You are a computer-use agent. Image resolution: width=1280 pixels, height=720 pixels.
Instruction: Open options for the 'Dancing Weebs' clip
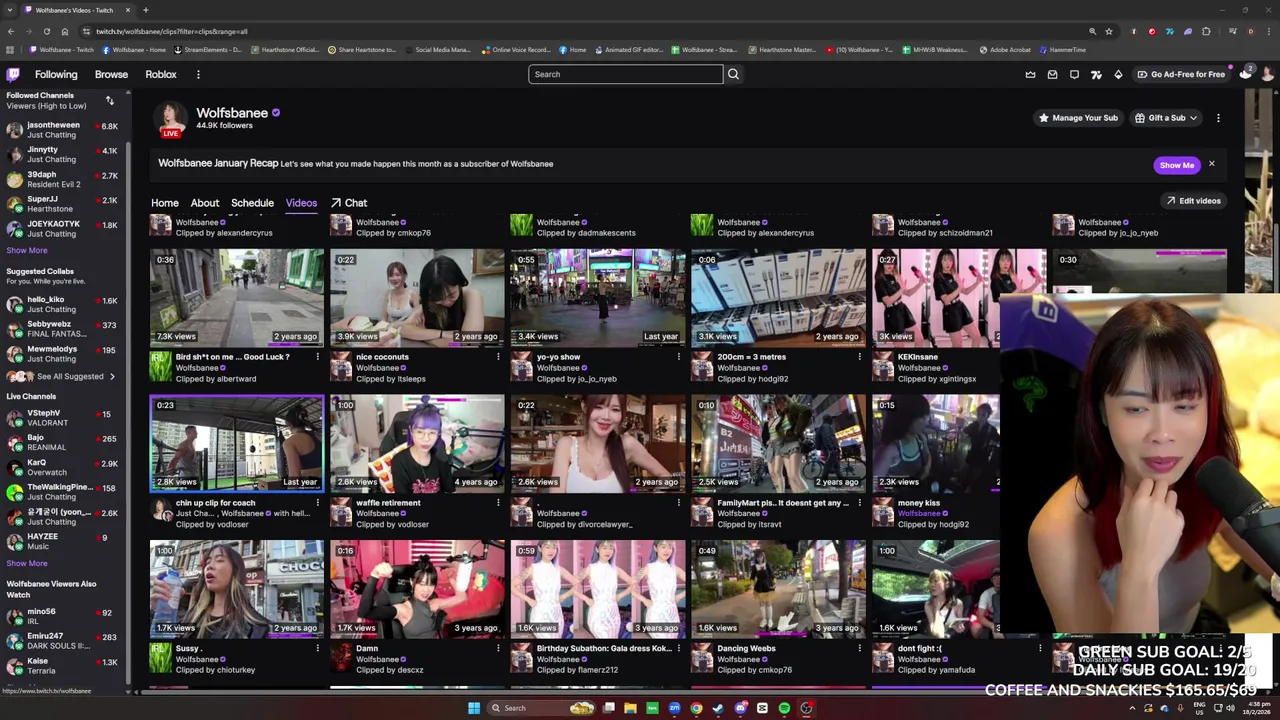859,649
